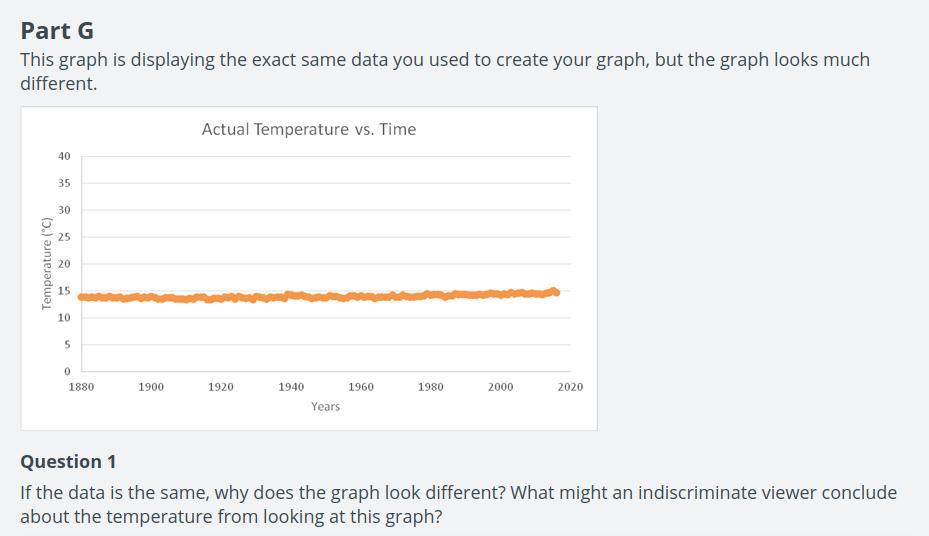Click the Part G heading
The image size is (929, 536).
tap(57, 30)
